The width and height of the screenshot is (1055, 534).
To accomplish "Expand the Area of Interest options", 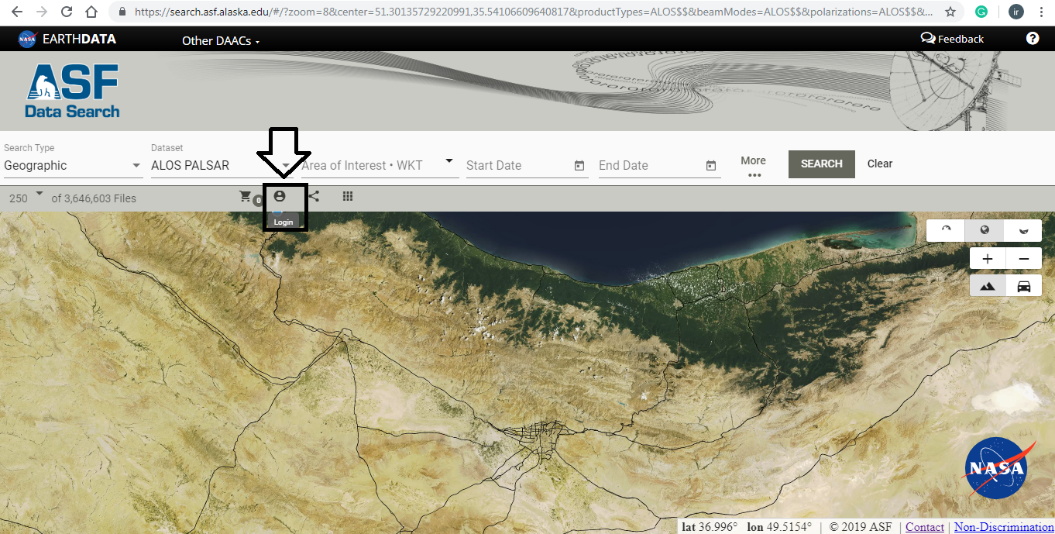I will pyautogui.click(x=449, y=161).
